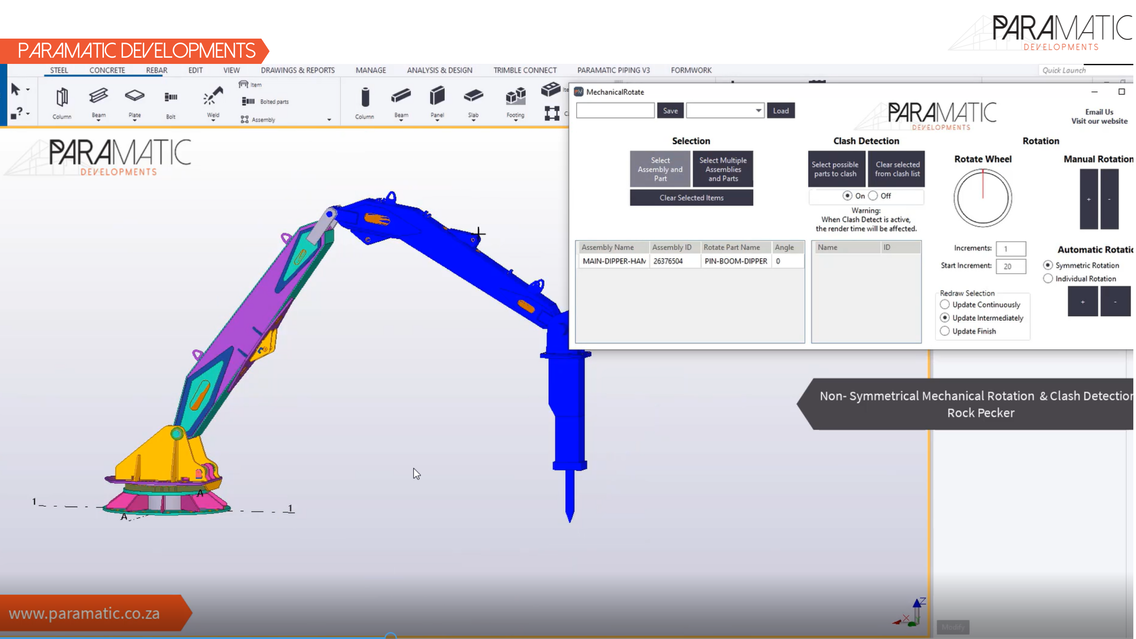This screenshot has width=1136, height=639.
Task: Click the XYZ axis indicator in viewport
Action: 910,612
